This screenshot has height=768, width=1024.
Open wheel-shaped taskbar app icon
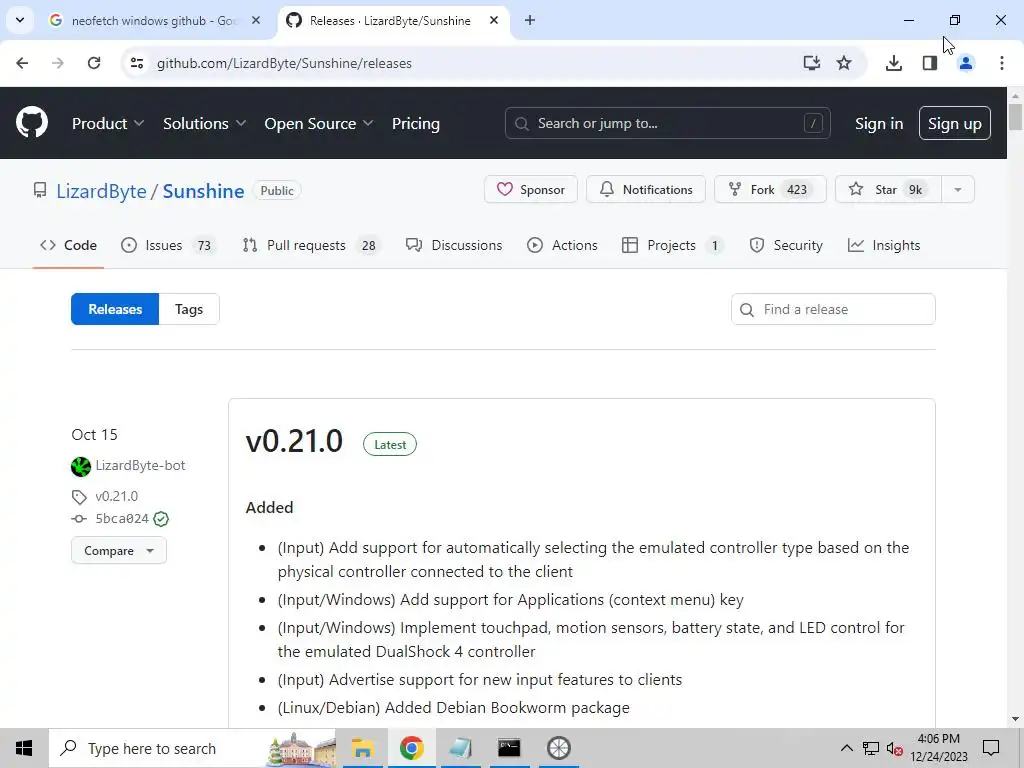[x=558, y=748]
